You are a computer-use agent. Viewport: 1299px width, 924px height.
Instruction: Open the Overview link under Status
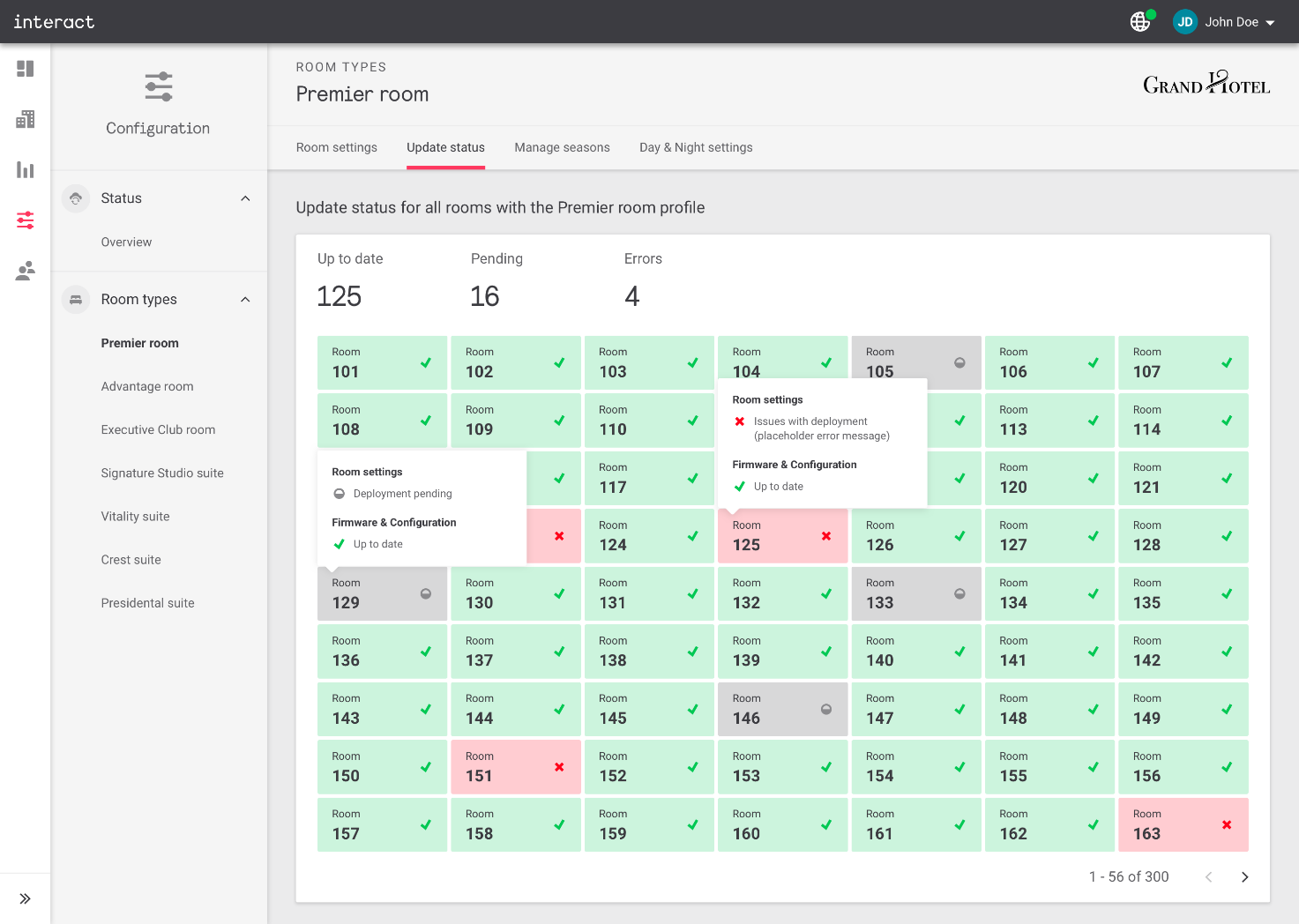point(126,242)
